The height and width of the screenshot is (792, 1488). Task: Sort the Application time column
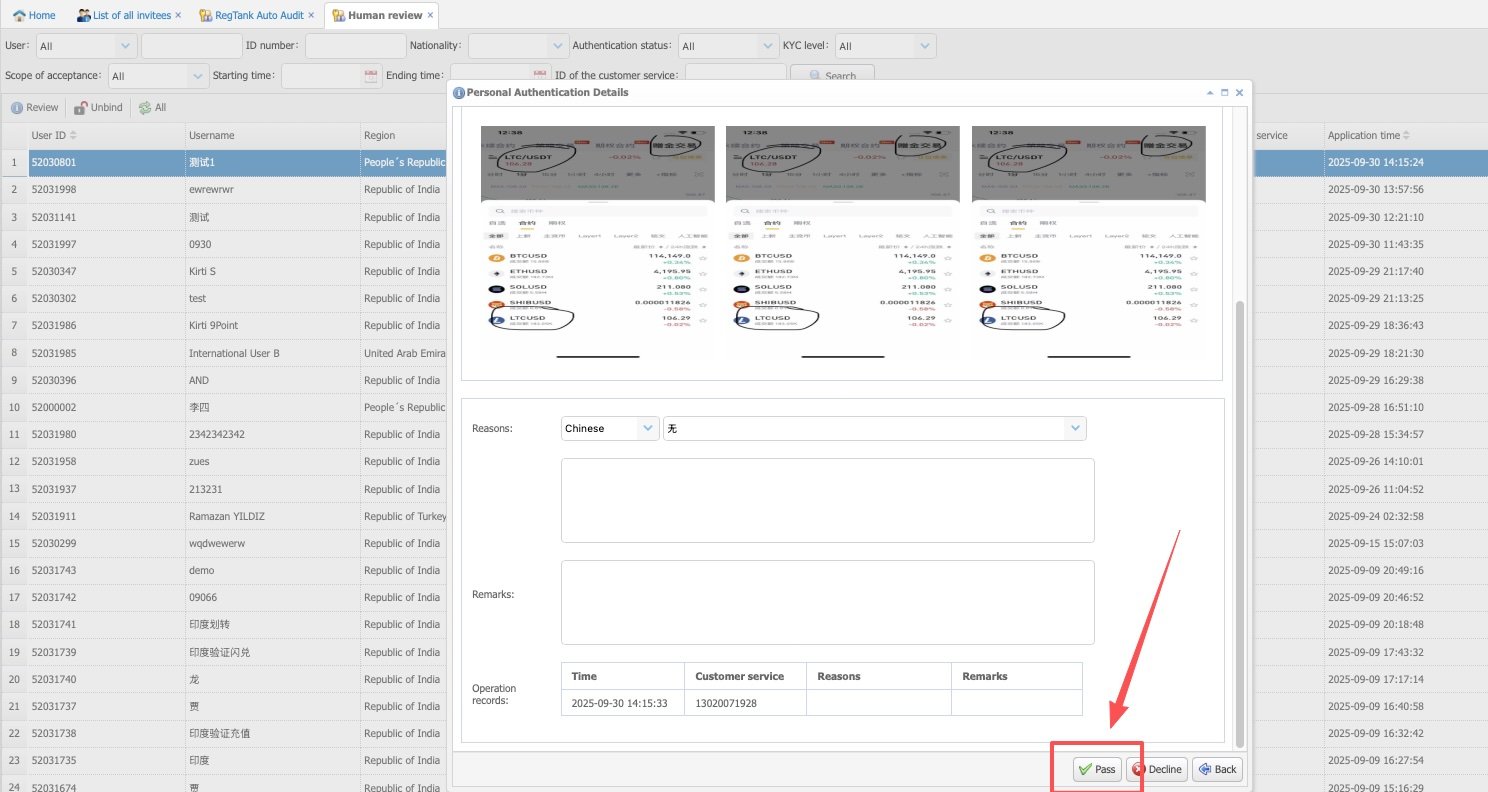point(1407,136)
